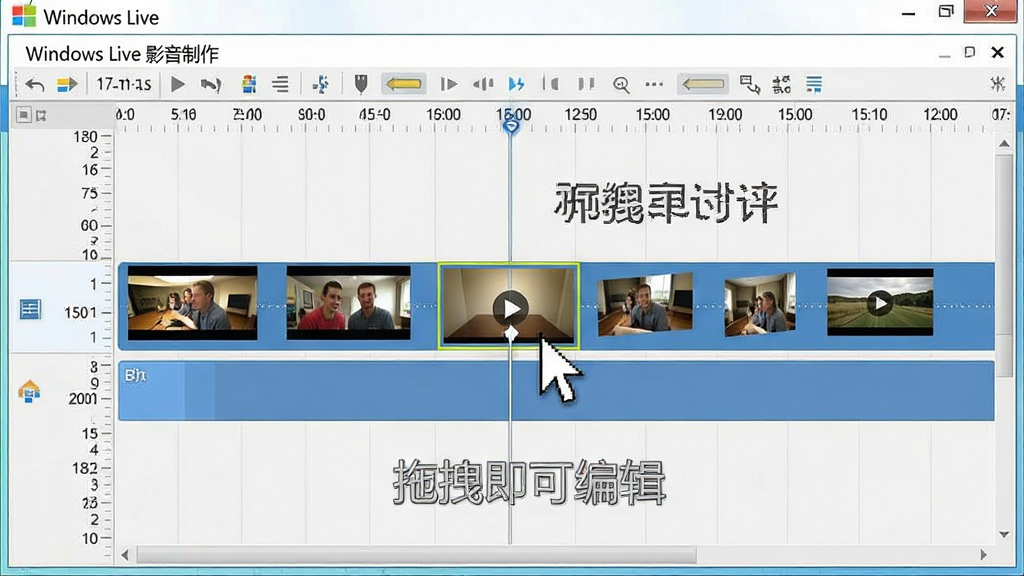Viewport: 1024px width, 576px height.
Task: Step forward with the play-bar icon
Action: click(449, 84)
